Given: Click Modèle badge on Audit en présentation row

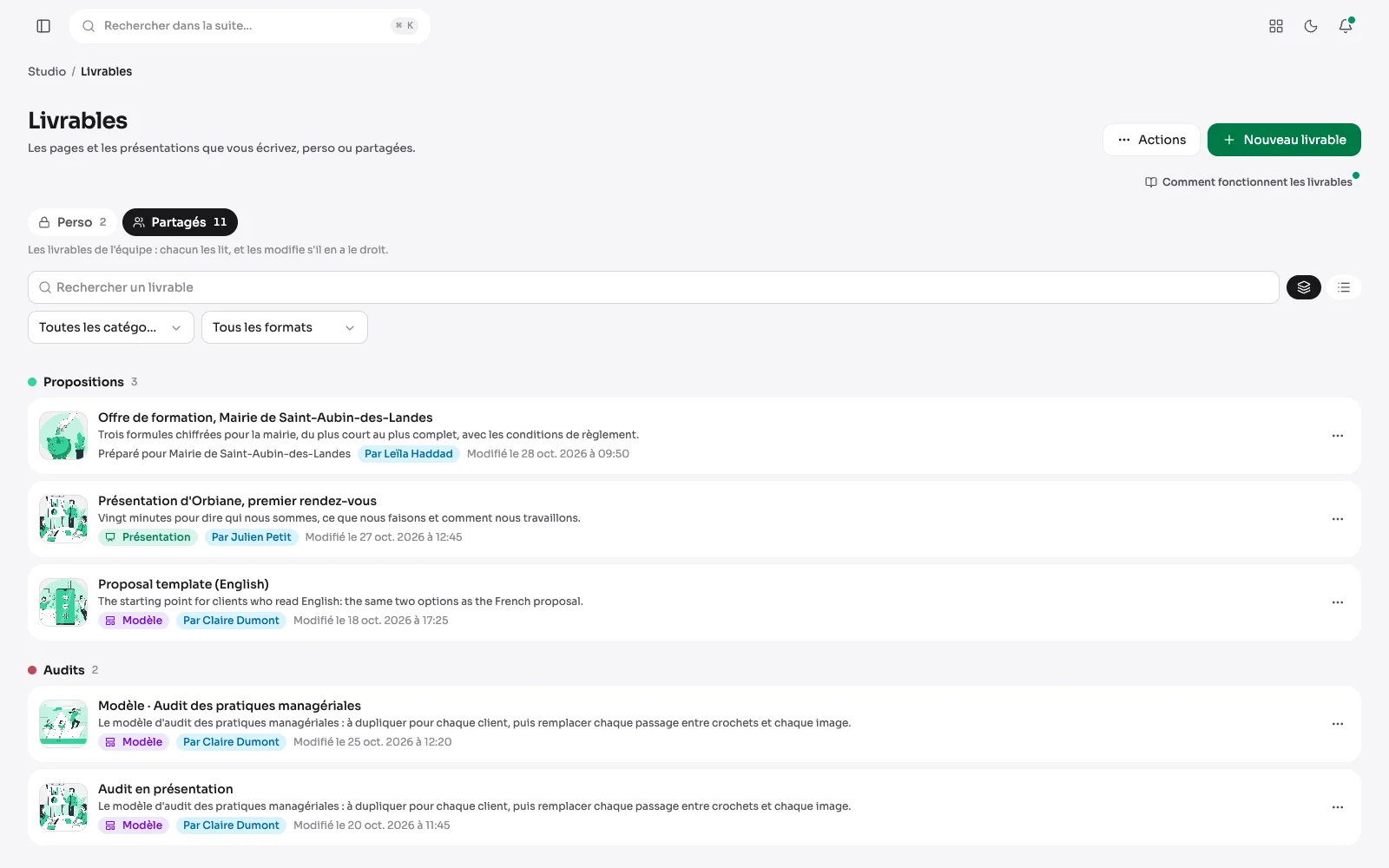Looking at the screenshot, I should 134,825.
